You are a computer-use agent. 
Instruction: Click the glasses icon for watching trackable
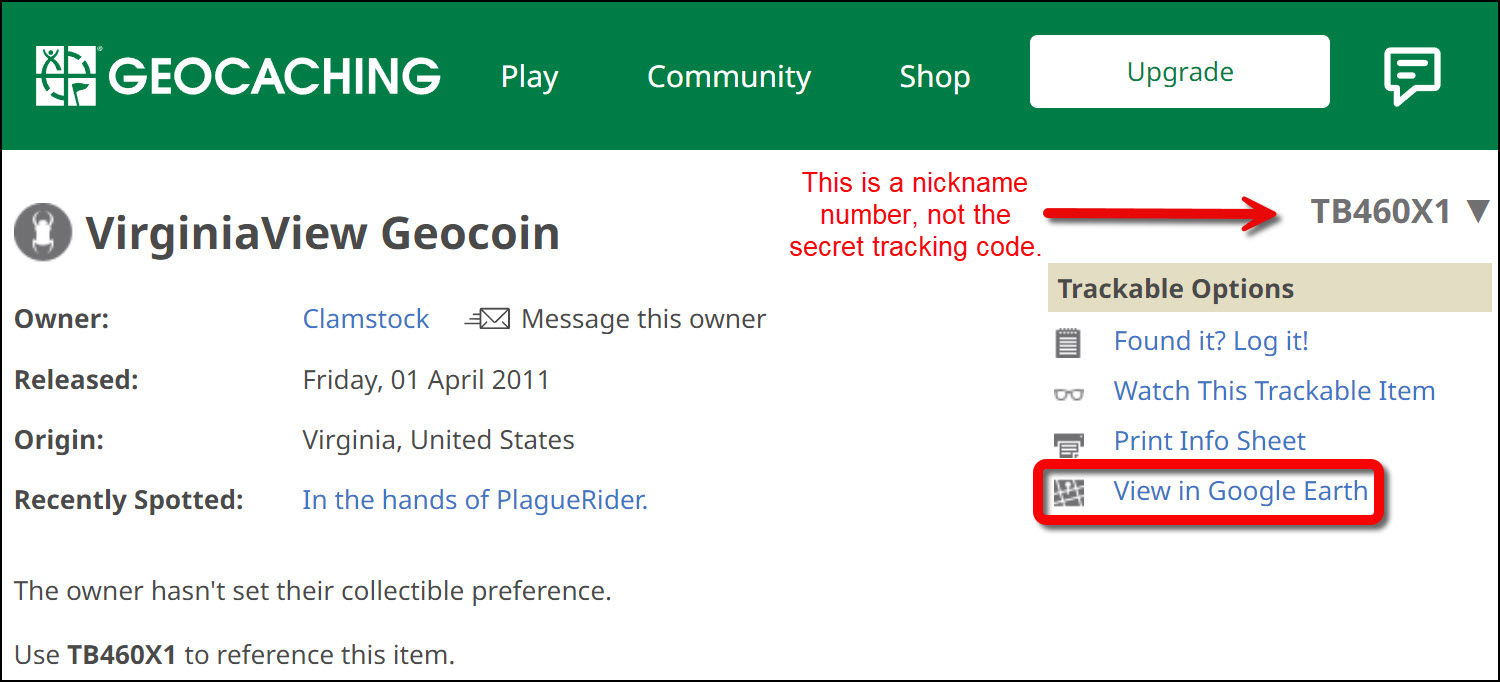click(1068, 393)
